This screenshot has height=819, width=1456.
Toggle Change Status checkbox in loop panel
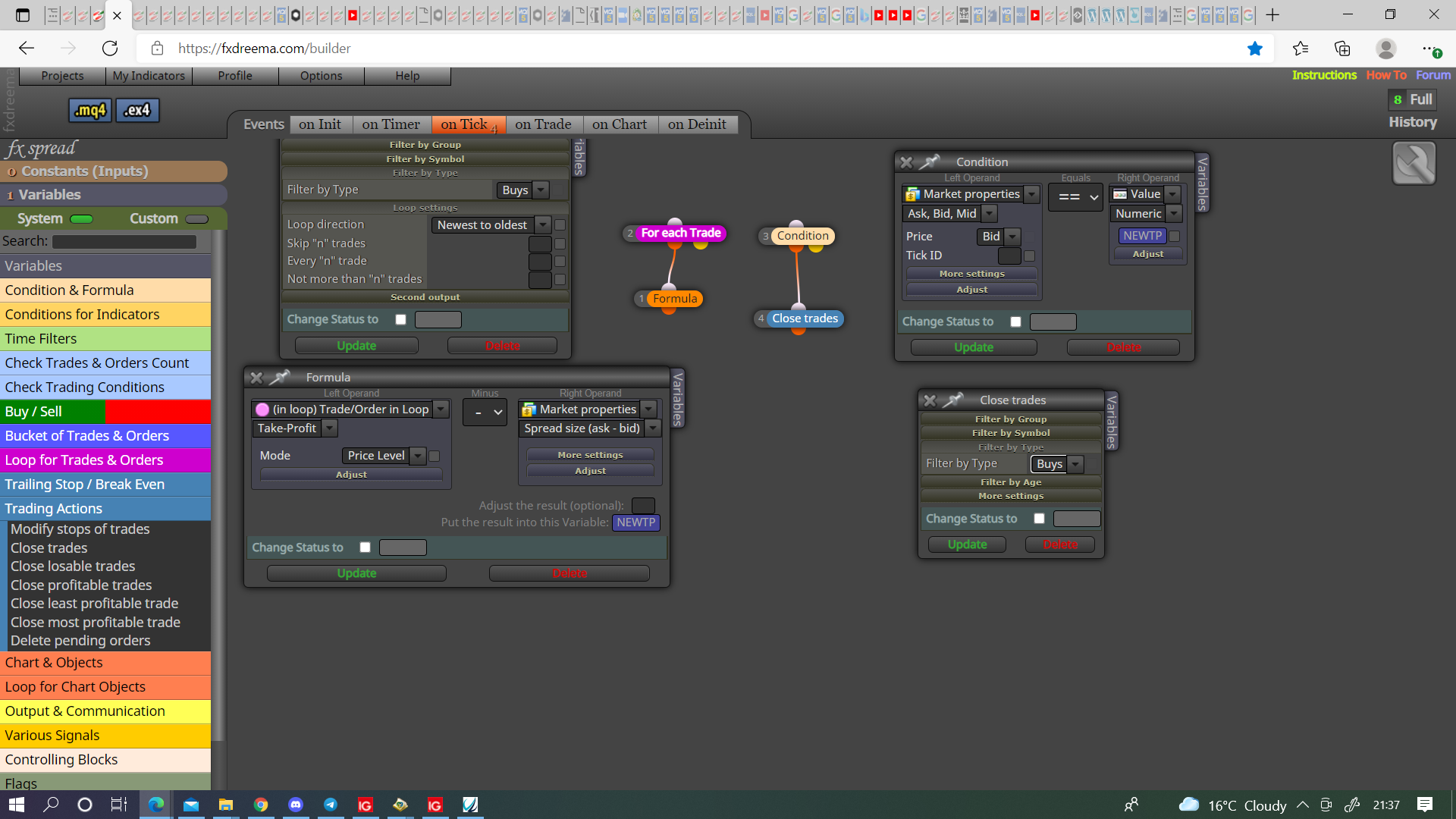pyautogui.click(x=400, y=319)
